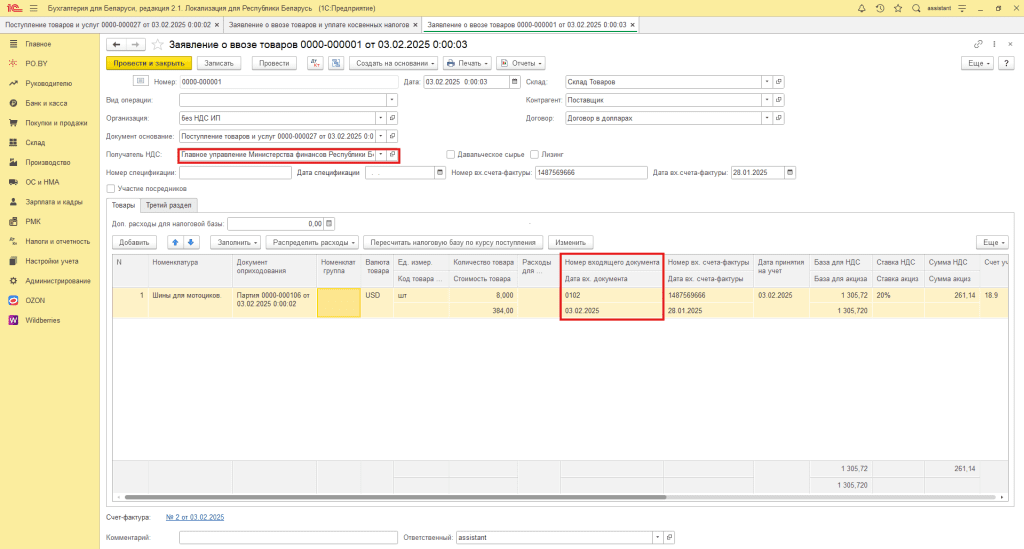Open the global search magnifier icon
The image size is (1024, 549).
click(x=916, y=8)
